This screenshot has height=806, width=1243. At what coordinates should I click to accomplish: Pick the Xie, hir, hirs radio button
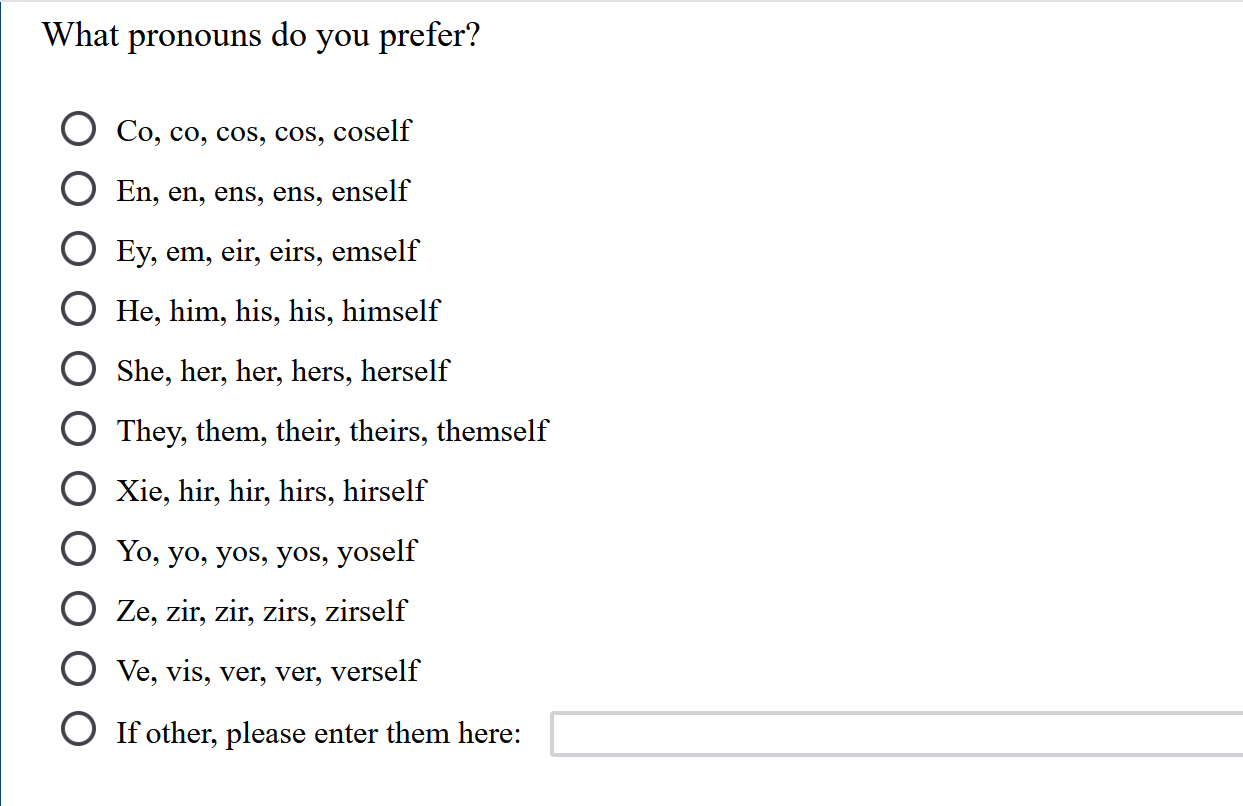pyautogui.click(x=78, y=490)
